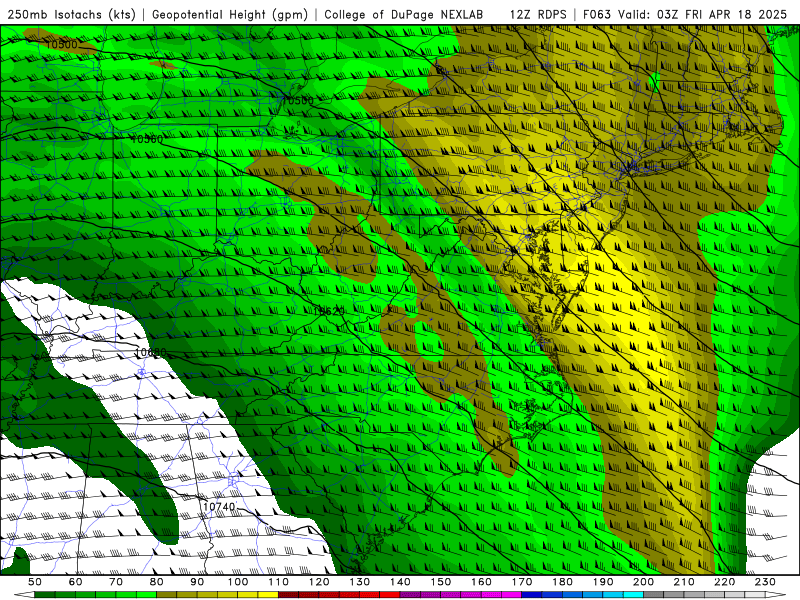Image resolution: width=800 pixels, height=600 pixels.
Task: Select the '140' value on the color scale
Action: 400,582
